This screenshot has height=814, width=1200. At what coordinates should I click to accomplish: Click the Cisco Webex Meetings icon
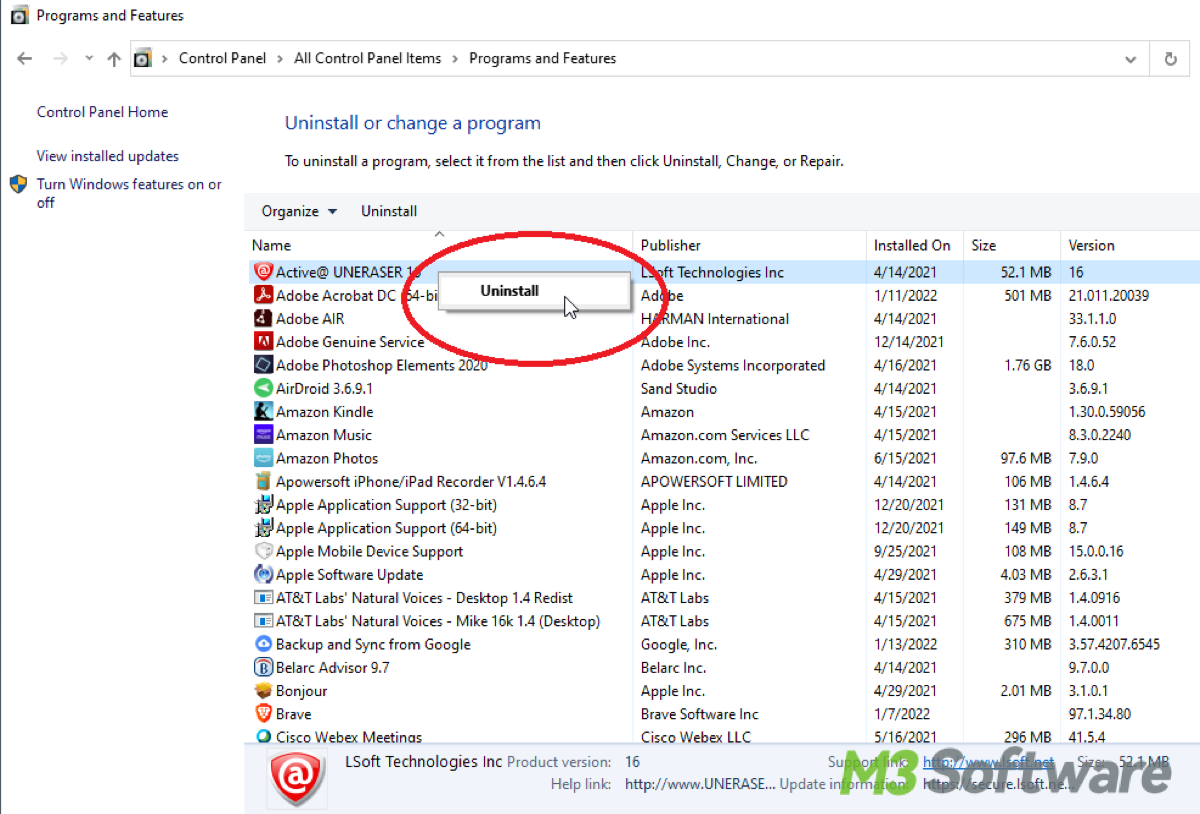tap(263, 737)
